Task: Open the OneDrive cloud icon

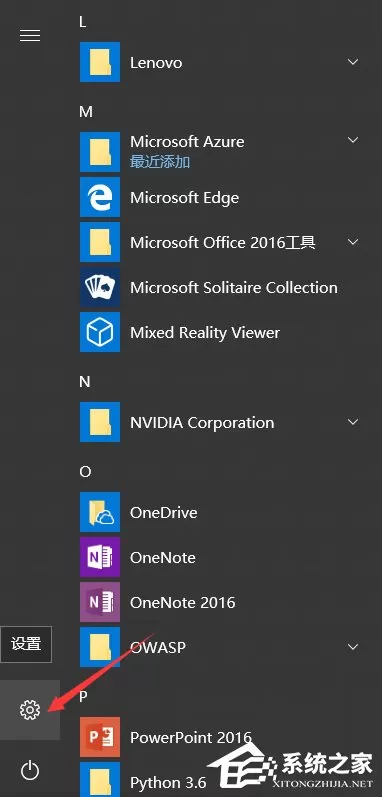Action: tap(100, 512)
